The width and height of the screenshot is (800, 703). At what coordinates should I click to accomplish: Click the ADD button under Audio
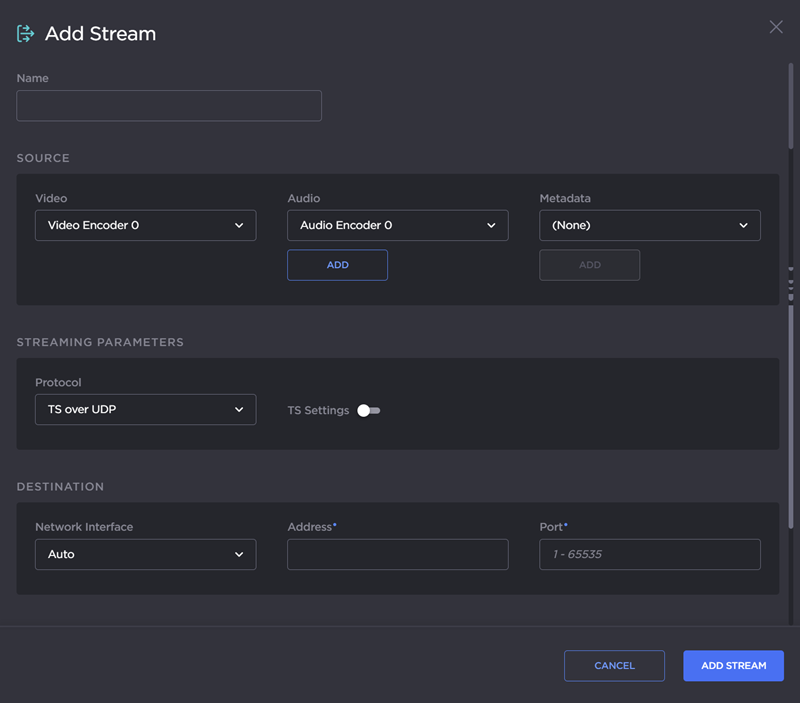click(337, 265)
